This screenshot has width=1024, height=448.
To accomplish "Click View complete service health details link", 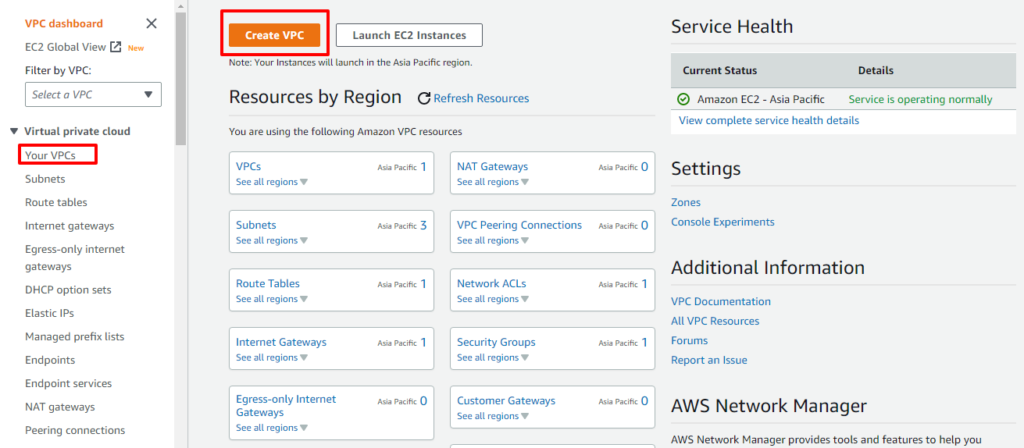I will click(x=769, y=121).
